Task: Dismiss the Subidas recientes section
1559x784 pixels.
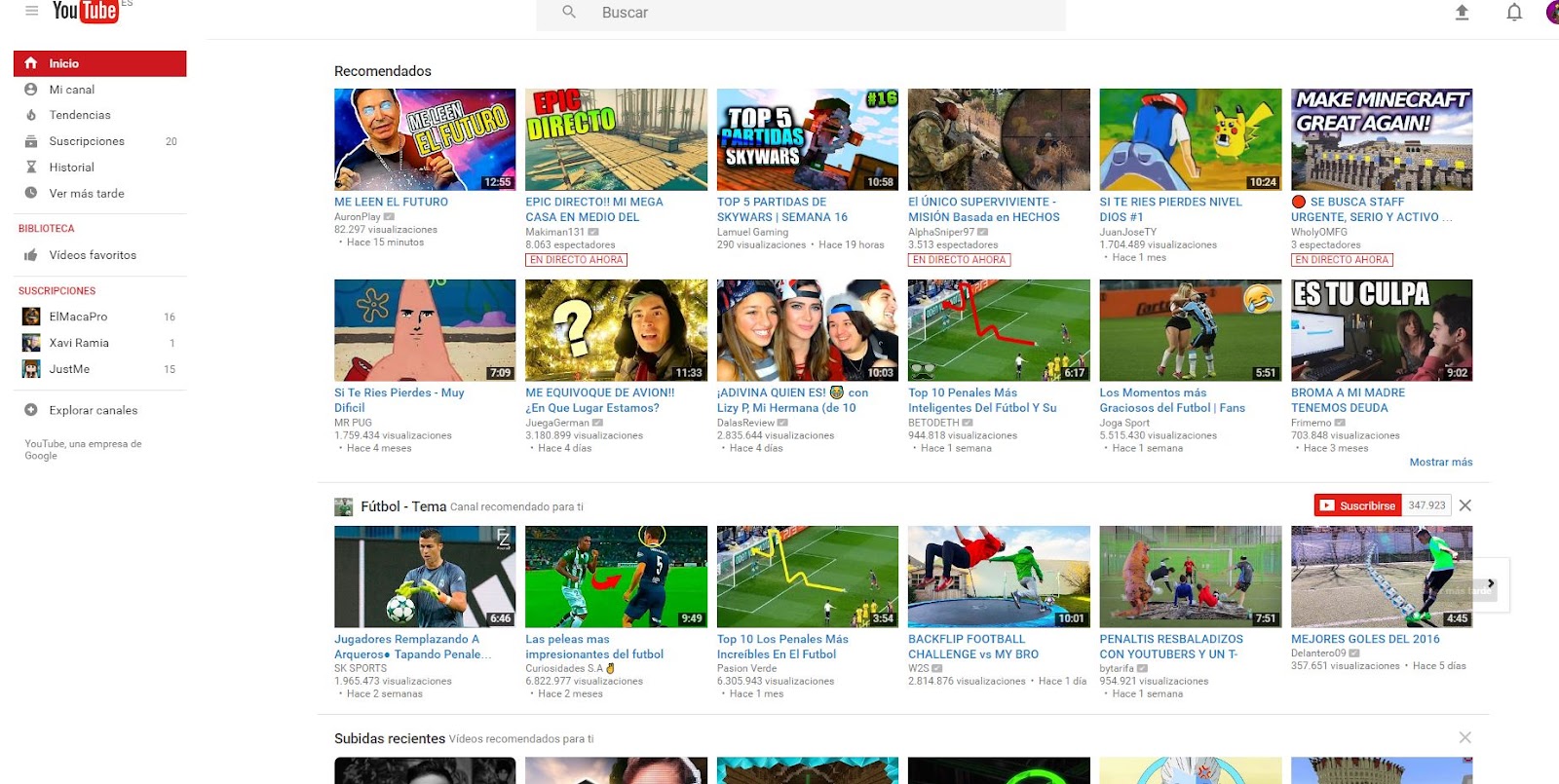Action: [1465, 737]
